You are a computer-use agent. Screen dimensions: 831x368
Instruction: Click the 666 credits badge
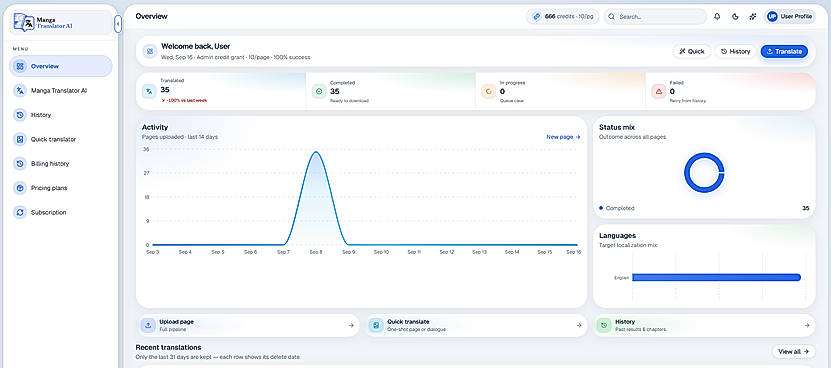pos(562,16)
